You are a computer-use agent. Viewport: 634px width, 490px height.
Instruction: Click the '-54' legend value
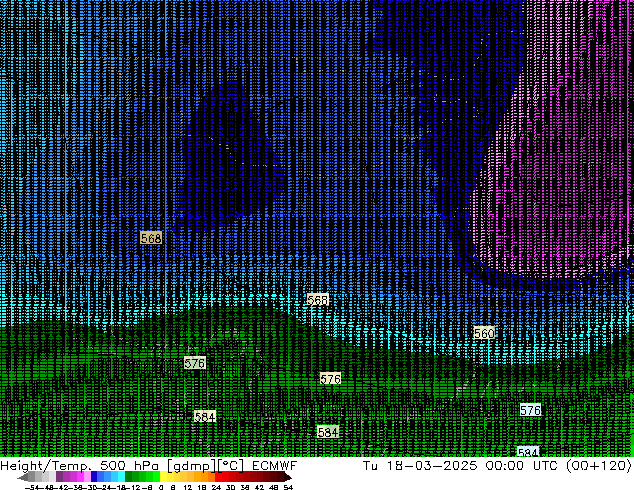point(32,487)
